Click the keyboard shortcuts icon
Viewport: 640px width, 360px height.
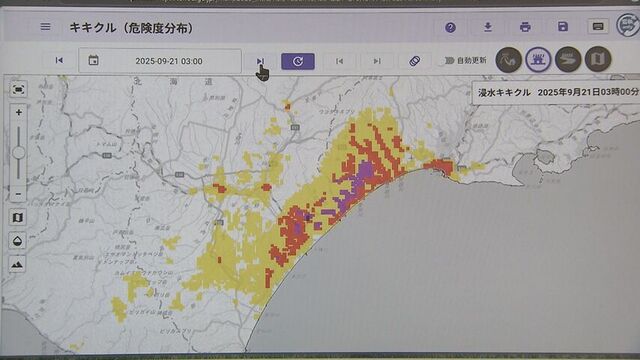coord(598,27)
